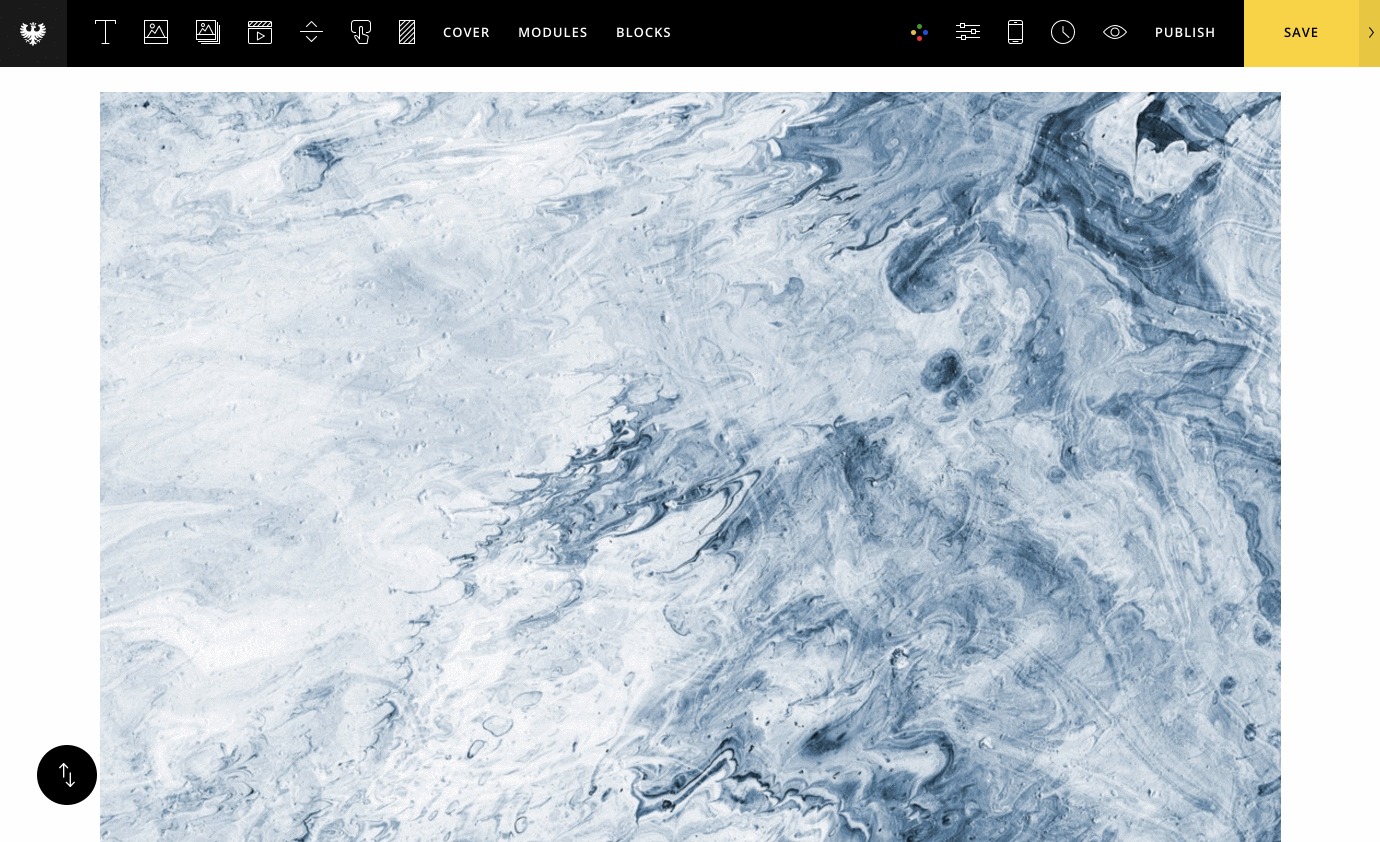This screenshot has width=1380, height=842.
Task: Open page settings sliders icon
Action: [968, 32]
